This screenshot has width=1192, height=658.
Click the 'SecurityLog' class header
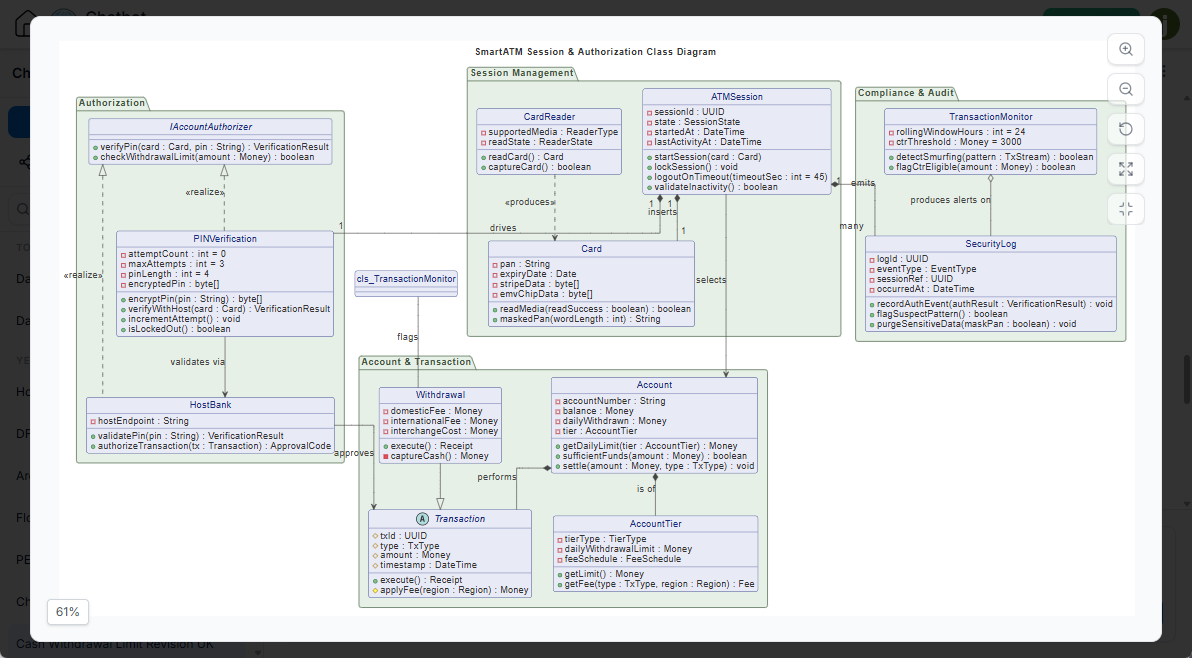991,244
